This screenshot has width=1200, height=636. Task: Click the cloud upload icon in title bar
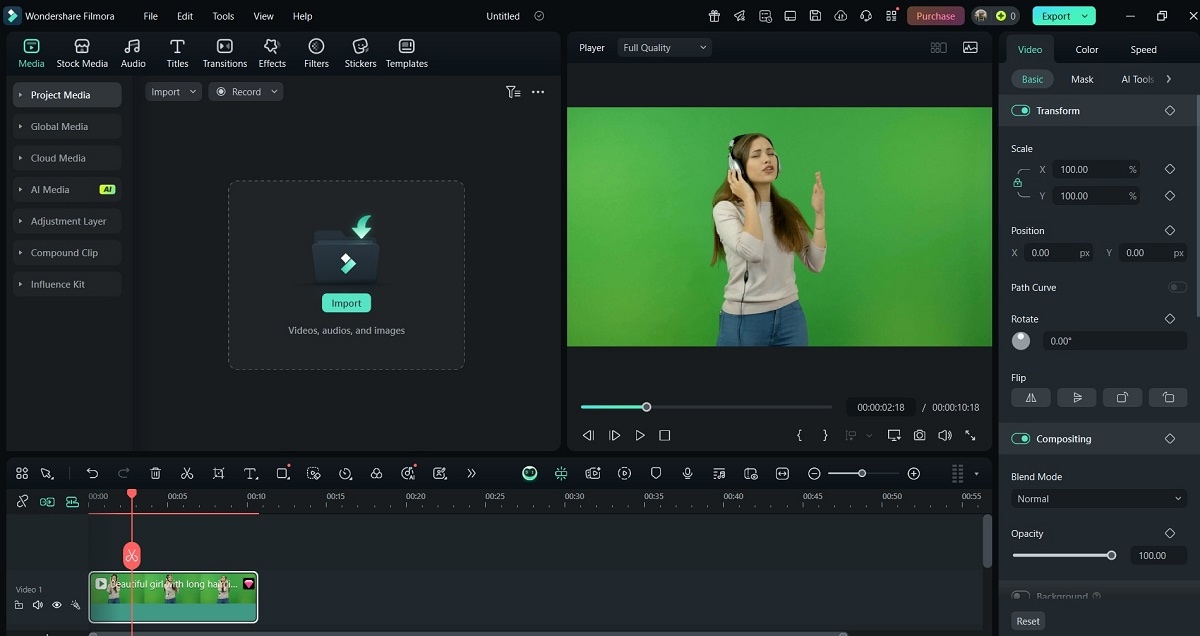(x=840, y=16)
